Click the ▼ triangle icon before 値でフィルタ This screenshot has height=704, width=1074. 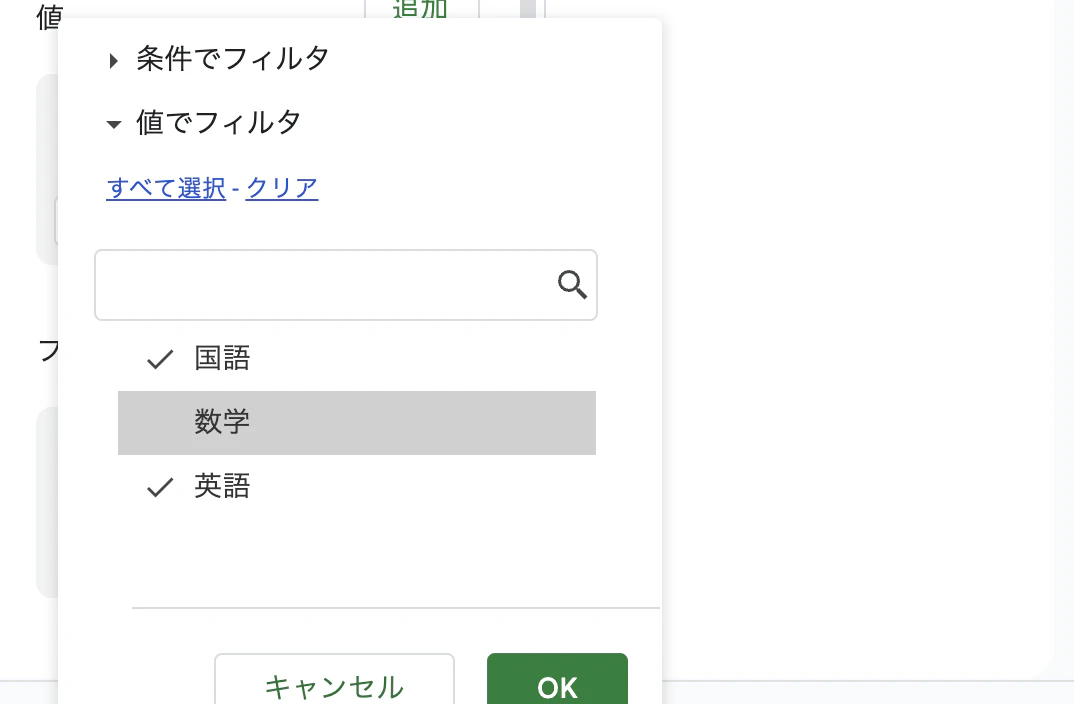114,124
